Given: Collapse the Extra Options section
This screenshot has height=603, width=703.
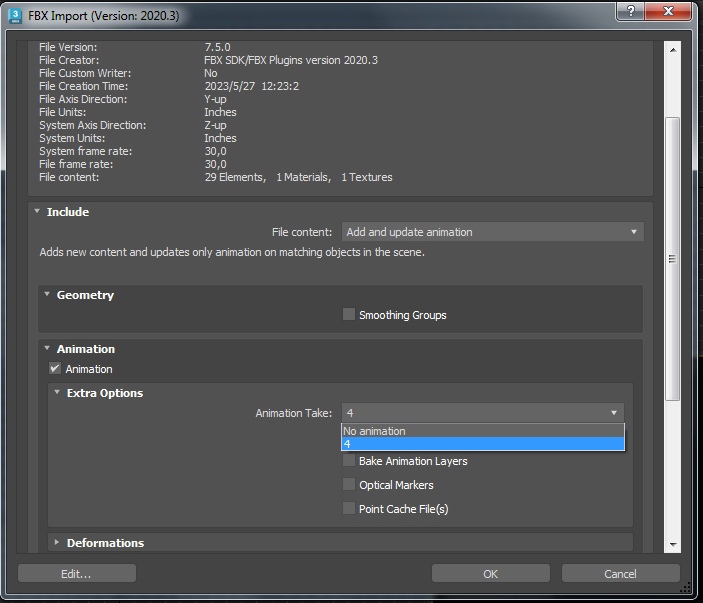Looking at the screenshot, I should pyautogui.click(x=57, y=392).
